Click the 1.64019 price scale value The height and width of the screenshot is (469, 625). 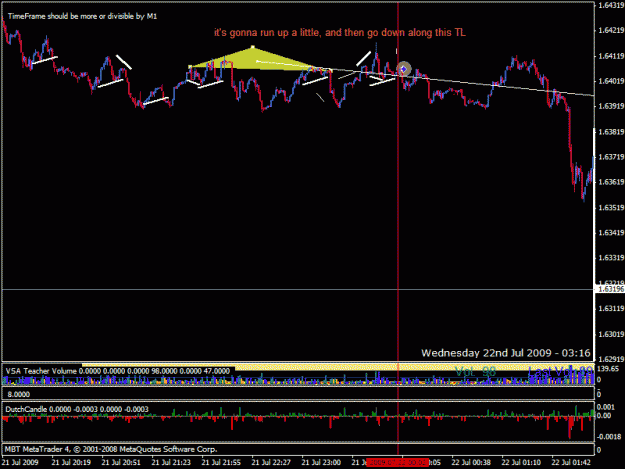[x=611, y=81]
